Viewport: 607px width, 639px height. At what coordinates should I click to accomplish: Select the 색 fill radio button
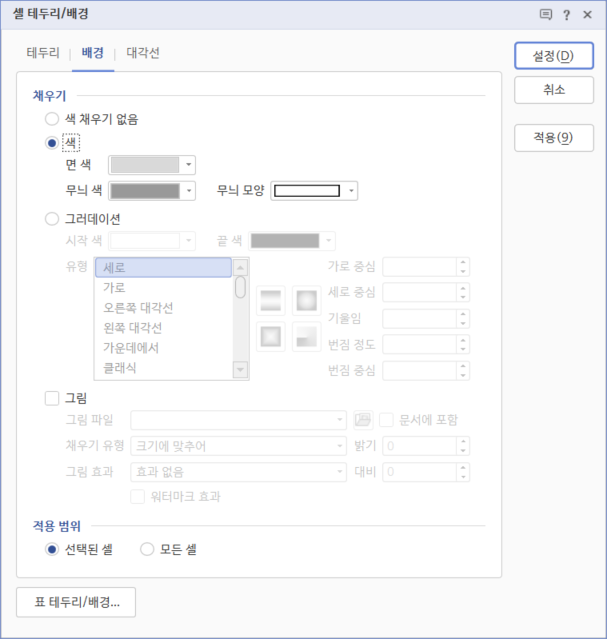coord(52,143)
